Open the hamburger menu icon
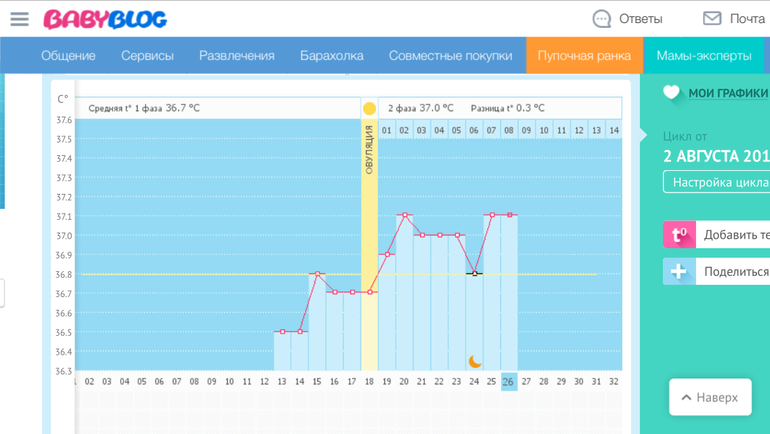 pos(19,19)
